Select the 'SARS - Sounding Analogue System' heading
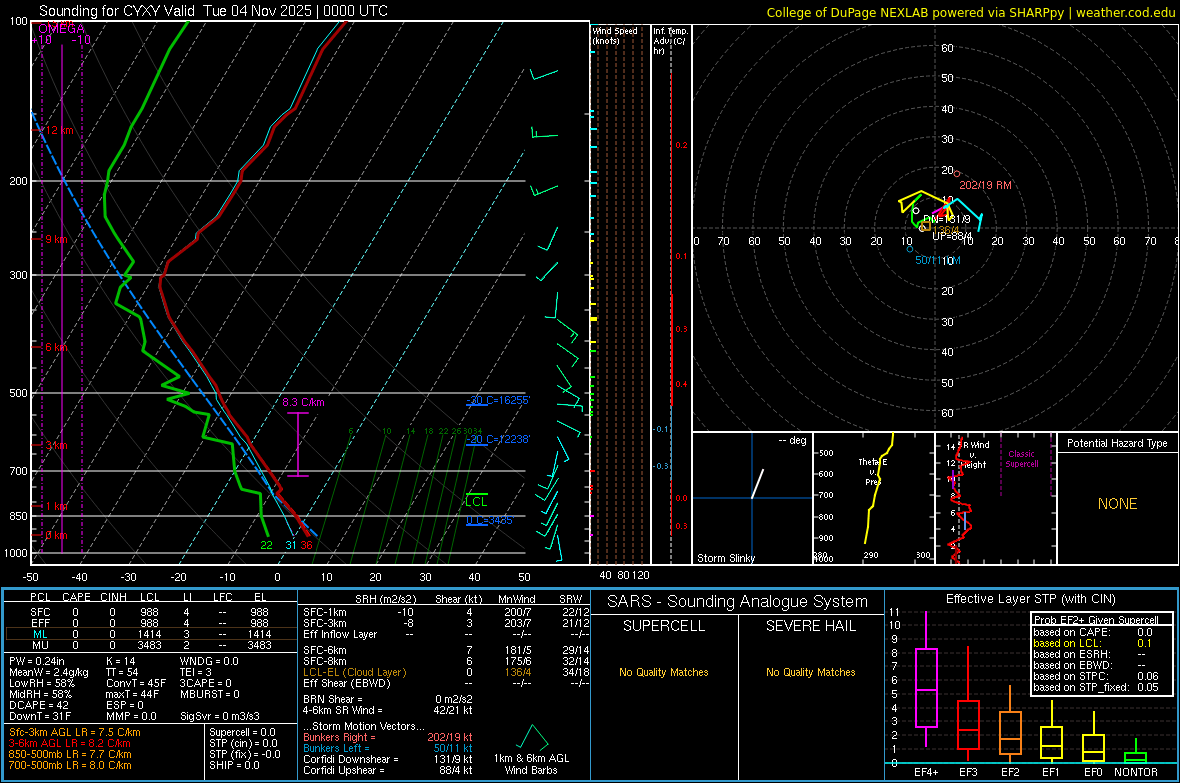The height and width of the screenshot is (783, 1180). 738,602
